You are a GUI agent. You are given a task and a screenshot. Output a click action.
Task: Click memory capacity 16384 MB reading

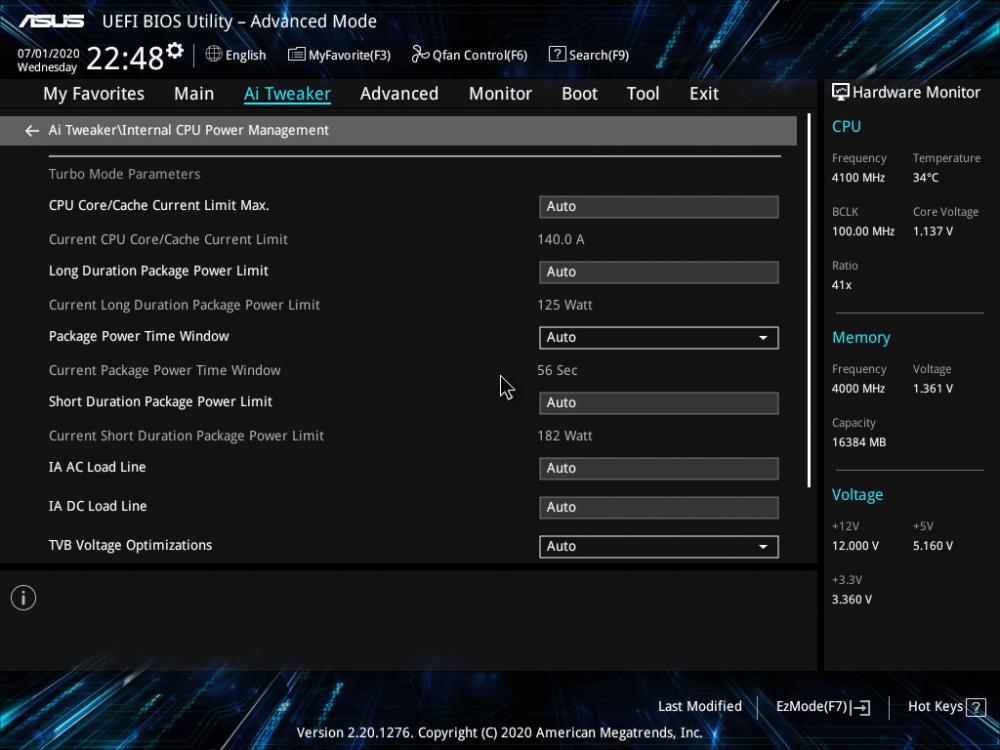click(858, 443)
